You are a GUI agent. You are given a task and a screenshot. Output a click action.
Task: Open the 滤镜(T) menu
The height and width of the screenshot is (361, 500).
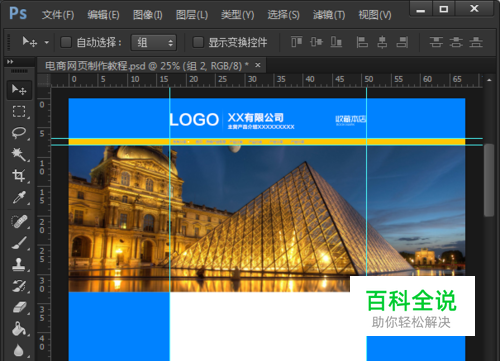329,15
